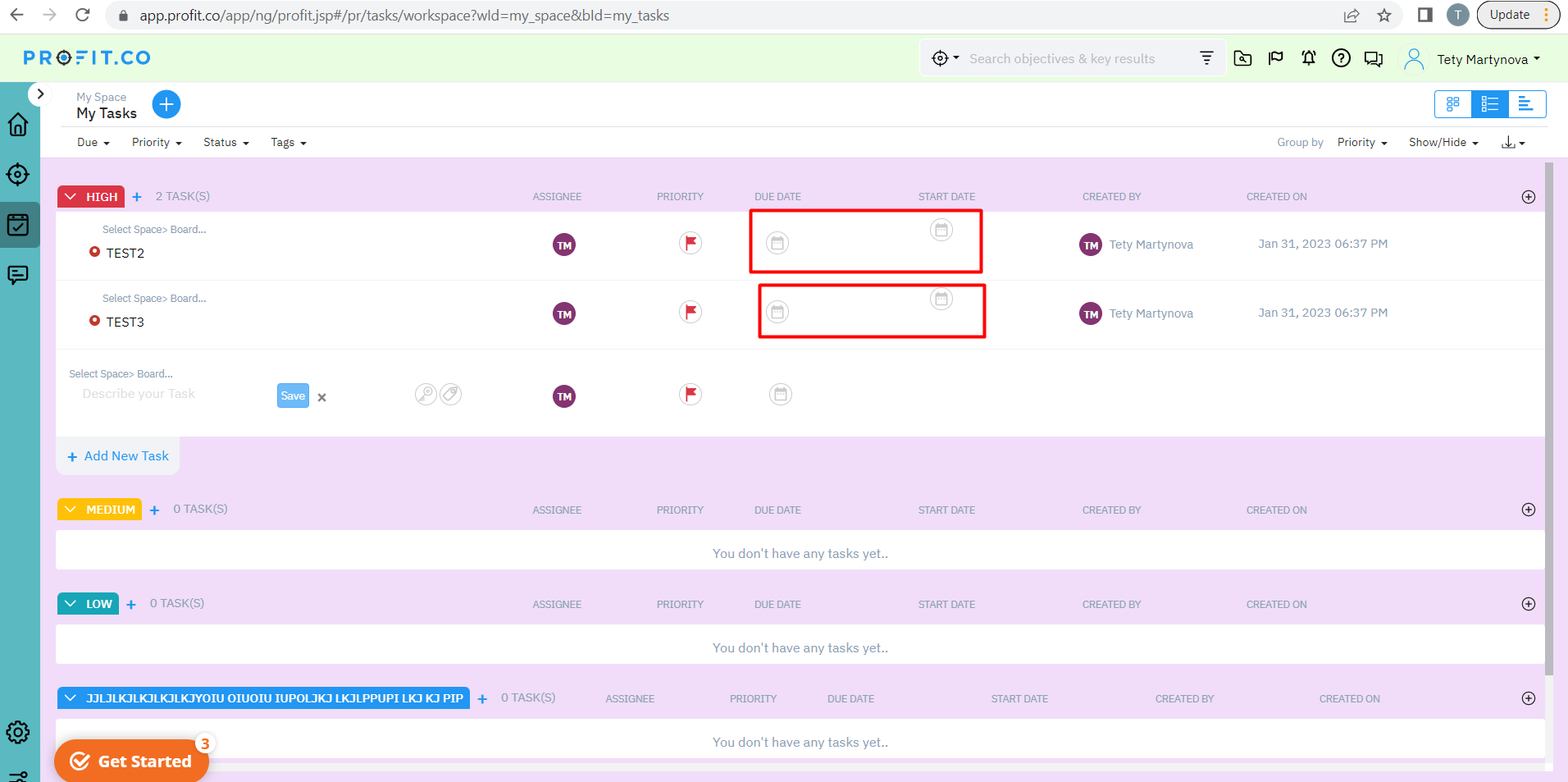This screenshot has height=782, width=1568.
Task: Open the Get Started button
Action: tap(131, 761)
